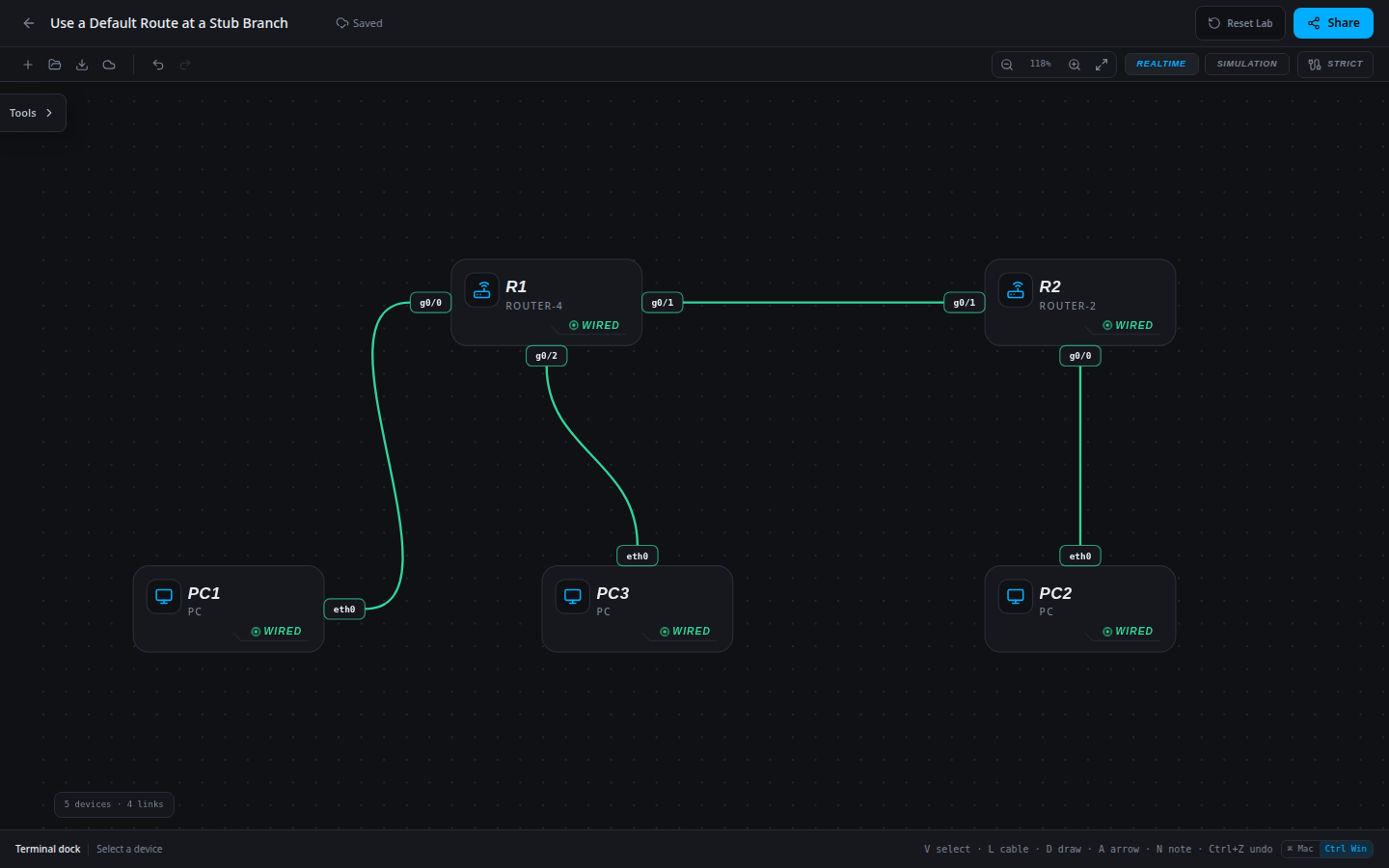Viewport: 1389px width, 868px height.
Task: Click the lab title text
Action: [169, 23]
